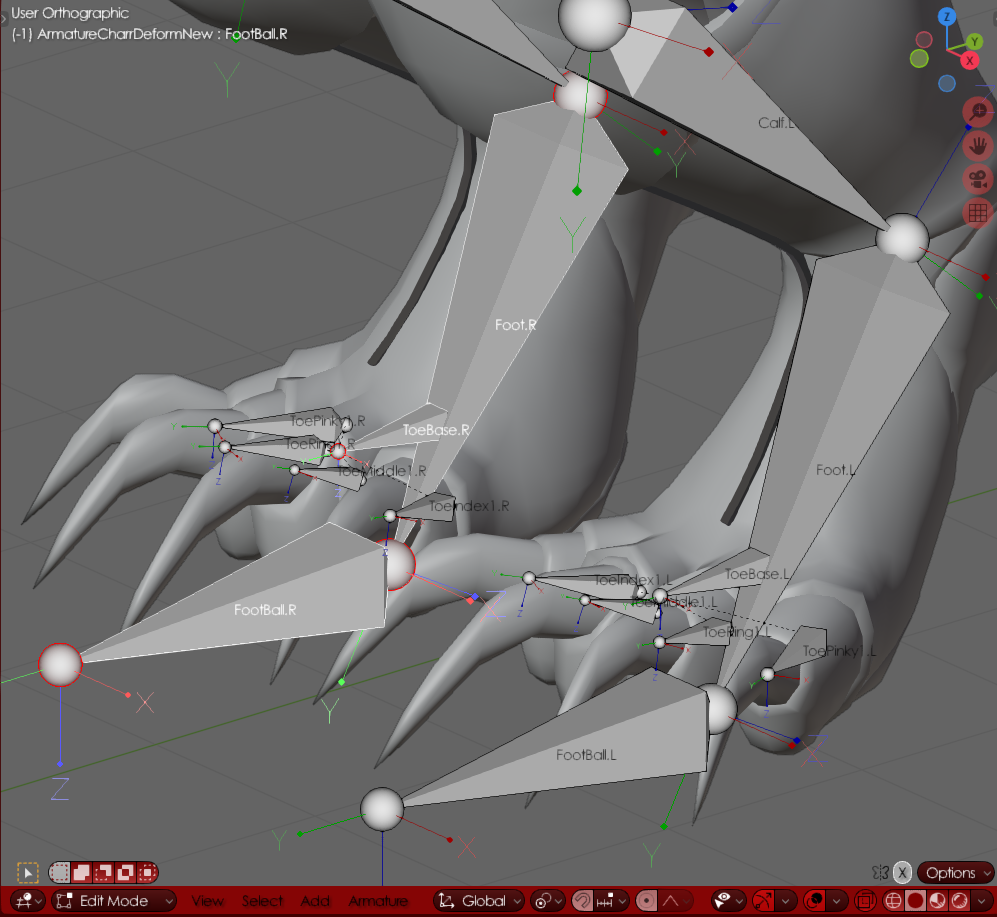This screenshot has height=917, width=997.
Task: Switch to material preview shading
Action: (937, 900)
